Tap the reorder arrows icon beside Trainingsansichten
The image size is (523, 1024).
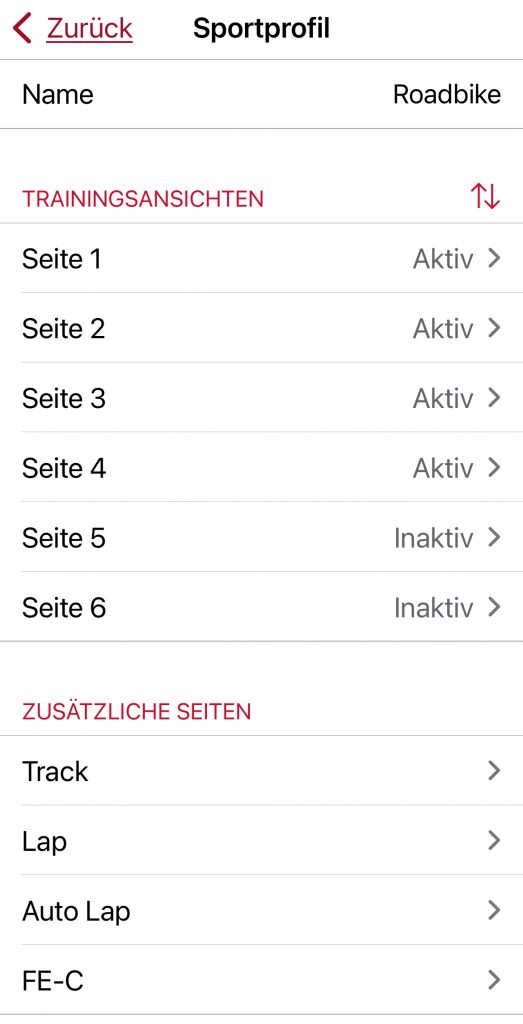[485, 197]
